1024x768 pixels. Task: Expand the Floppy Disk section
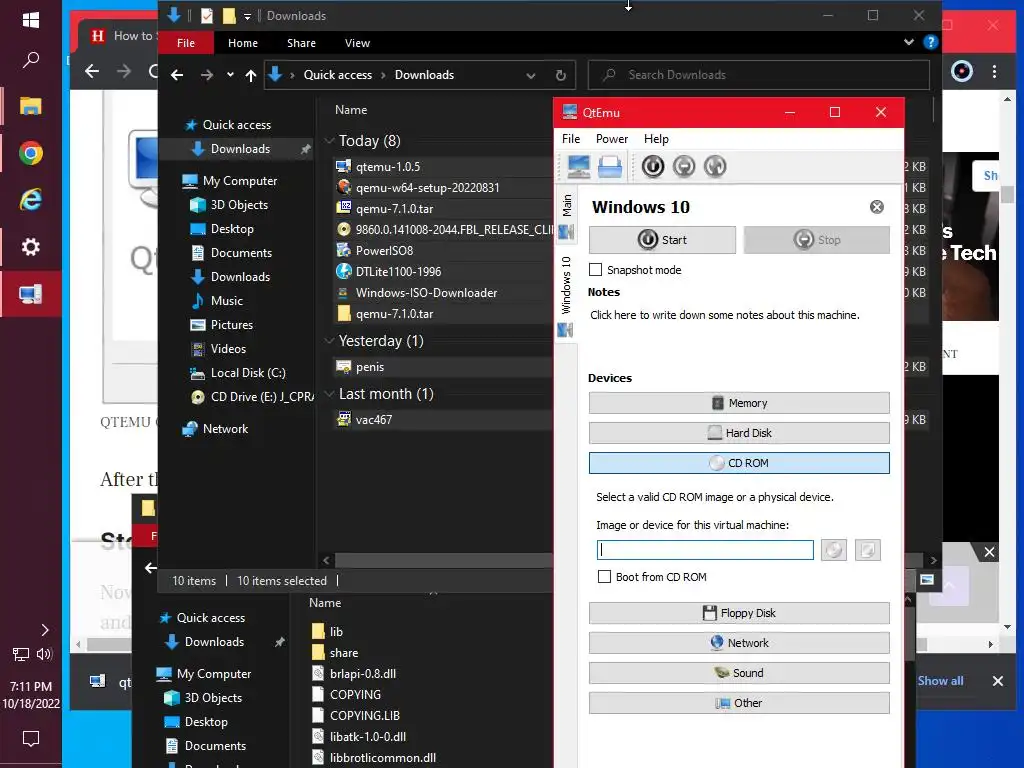(x=739, y=613)
